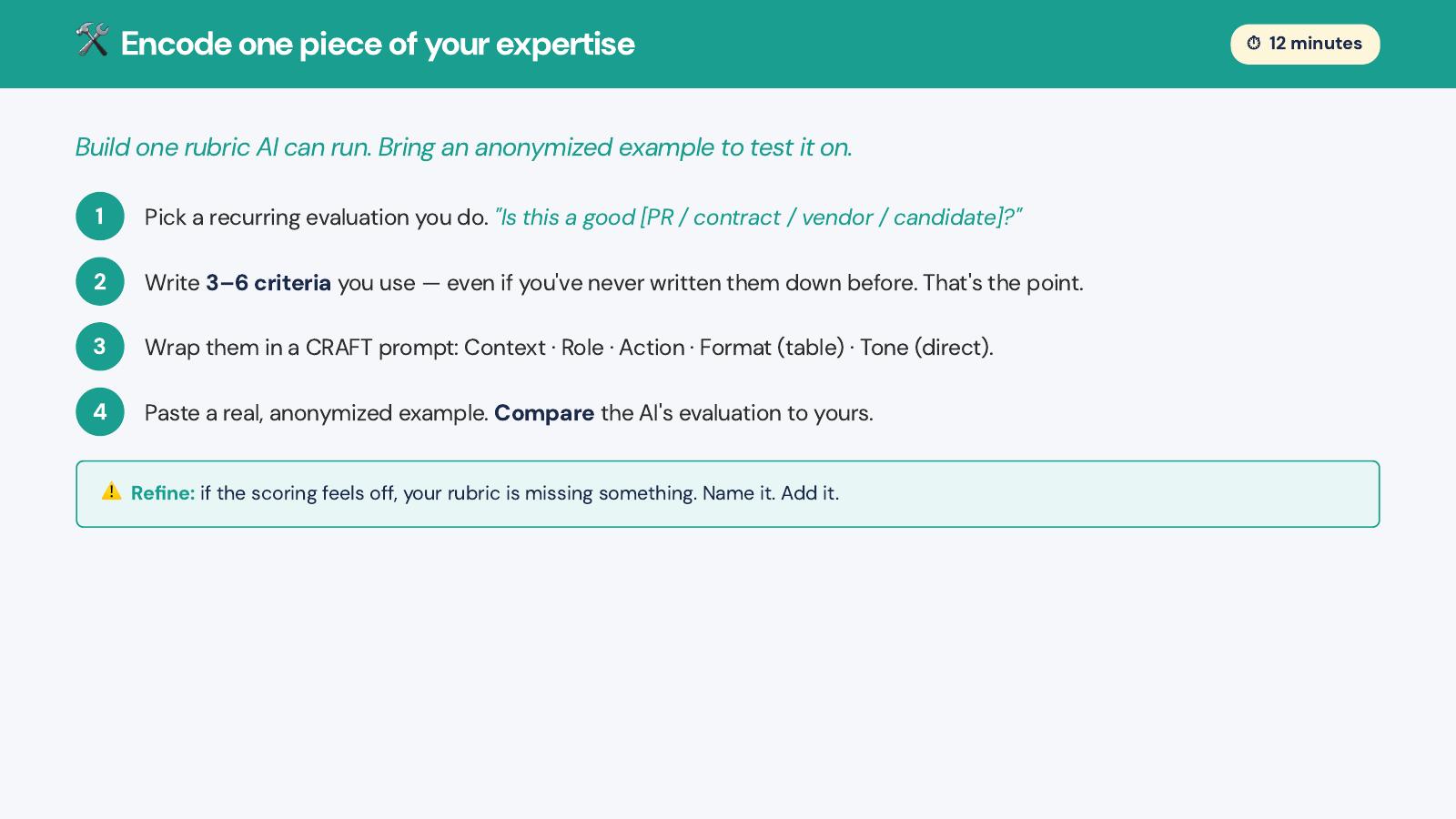Click the Format (table) phrase in step 3

point(772,348)
